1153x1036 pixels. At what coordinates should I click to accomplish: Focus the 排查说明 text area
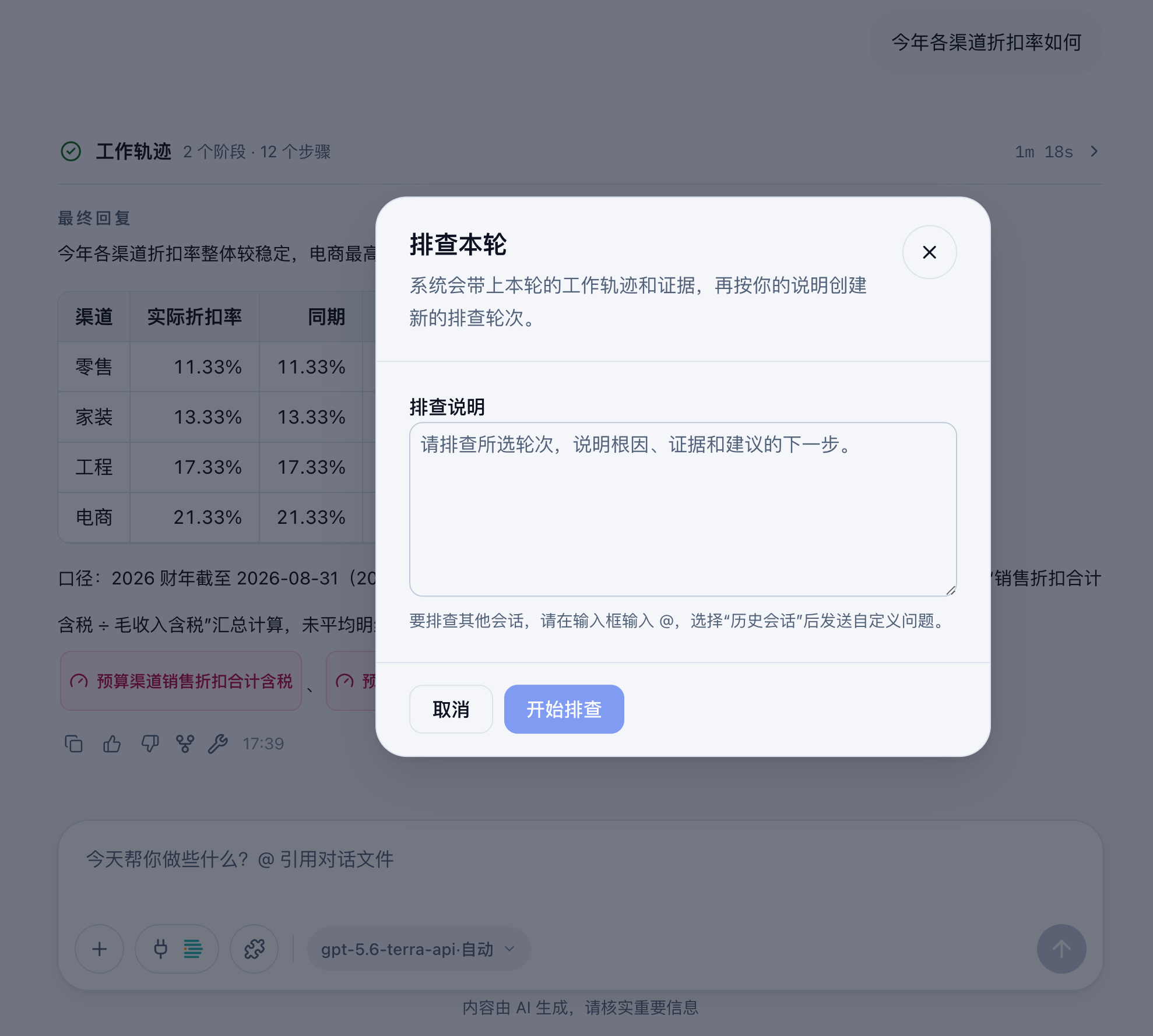(x=683, y=509)
